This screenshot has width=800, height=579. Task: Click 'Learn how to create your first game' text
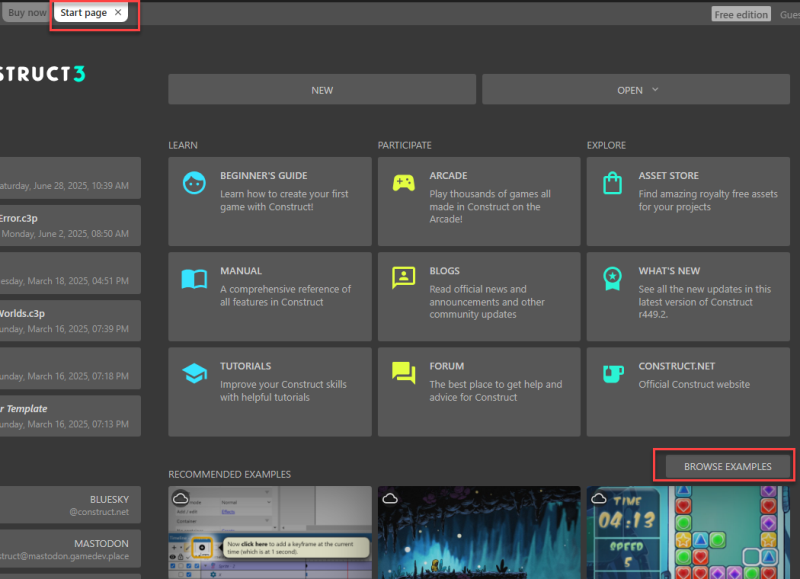284,200
